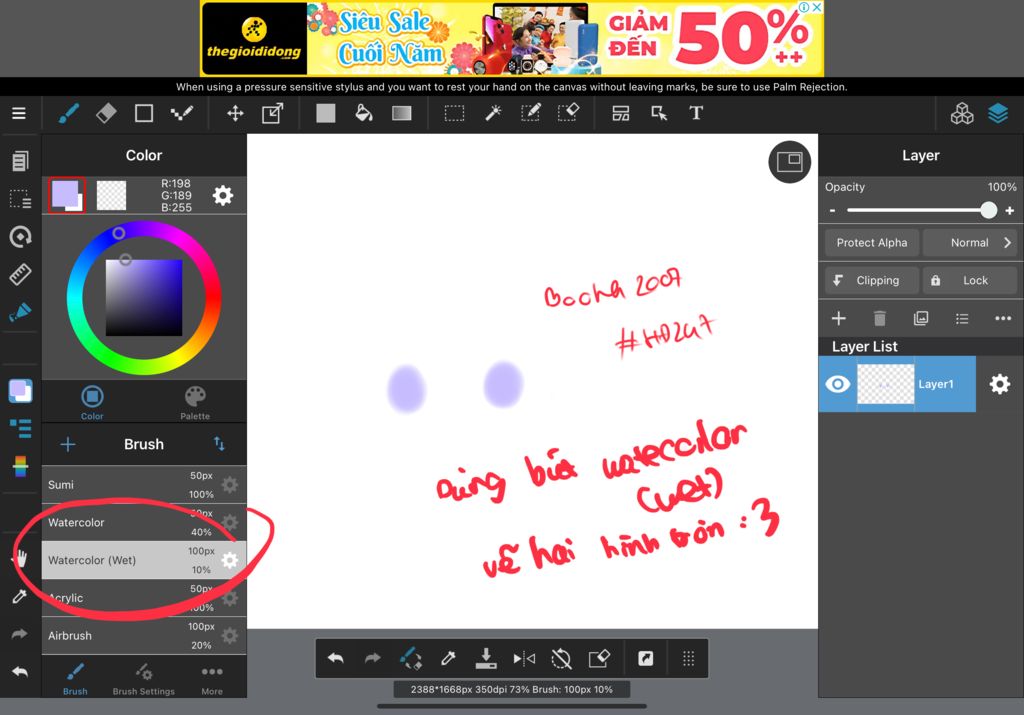Viewport: 1024px width, 715px height.
Task: Select the rectangle shape tool
Action: point(144,113)
